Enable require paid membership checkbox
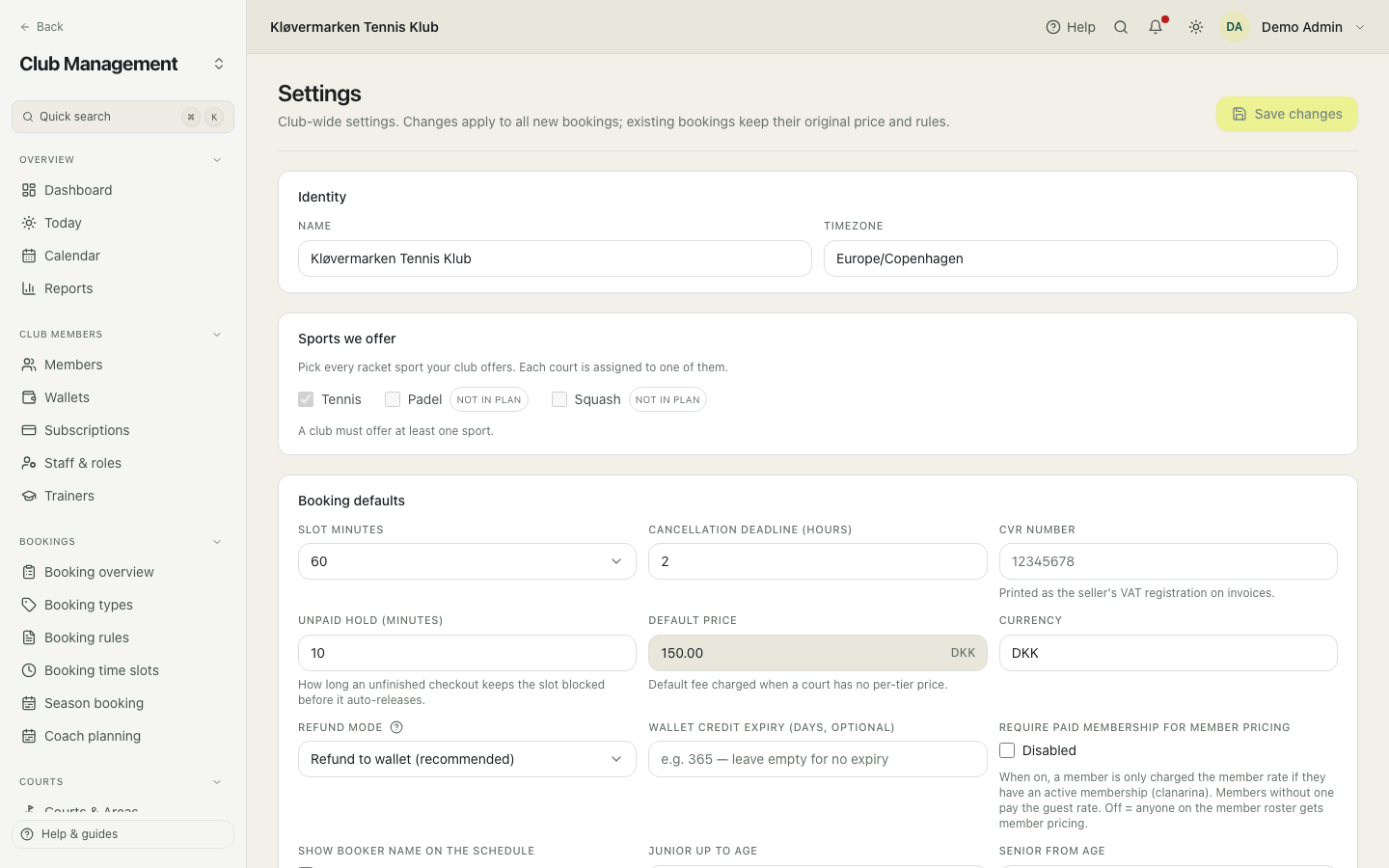Viewport: 1389px width, 868px height. (x=1007, y=750)
